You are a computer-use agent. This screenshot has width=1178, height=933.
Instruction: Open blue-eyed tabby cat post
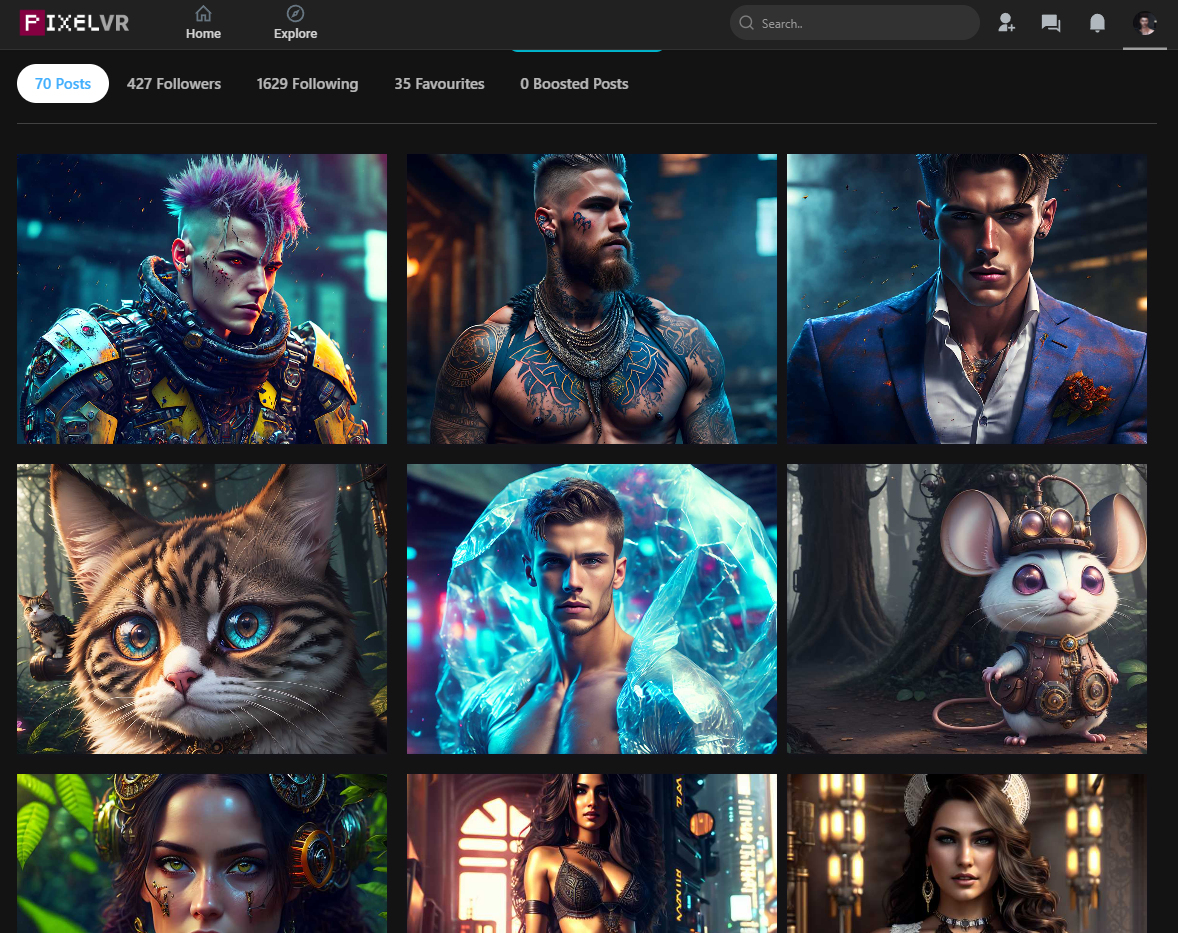(202, 608)
